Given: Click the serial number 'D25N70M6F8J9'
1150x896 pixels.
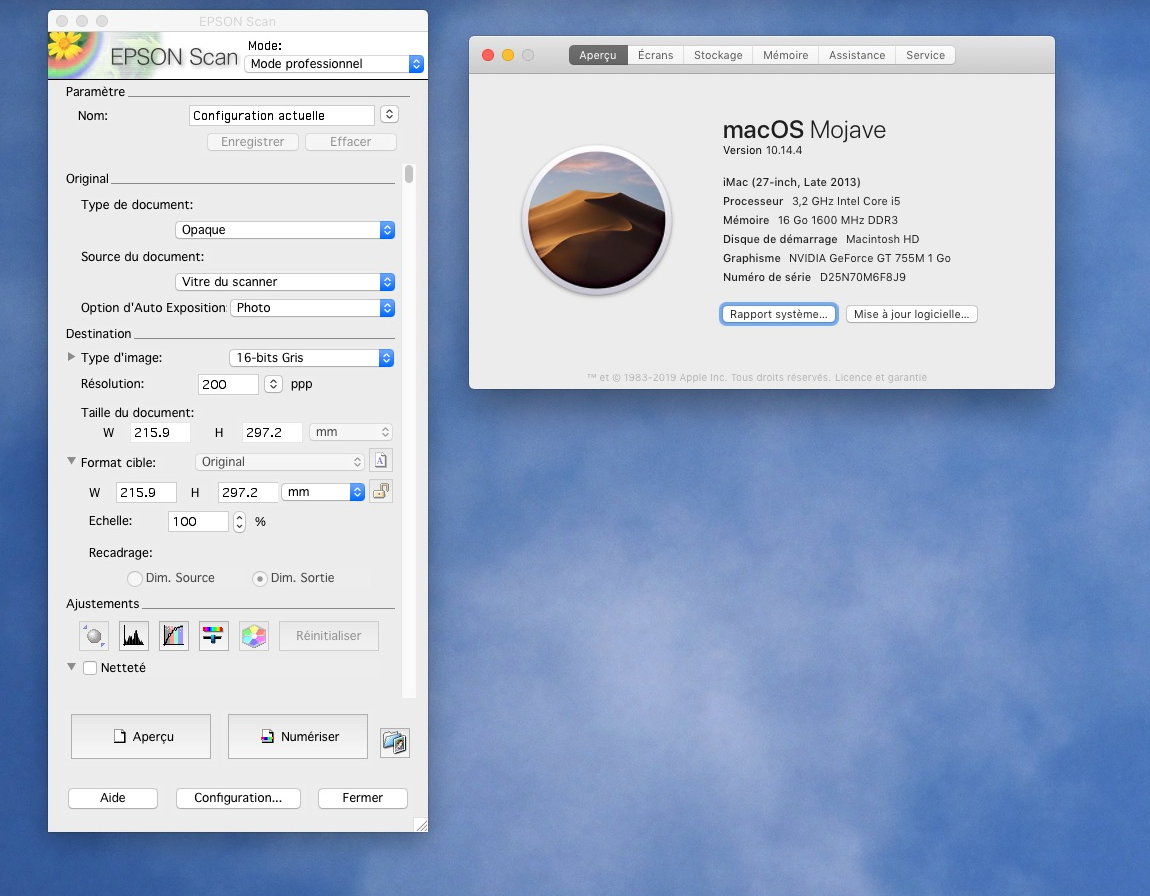Looking at the screenshot, I should [x=862, y=277].
